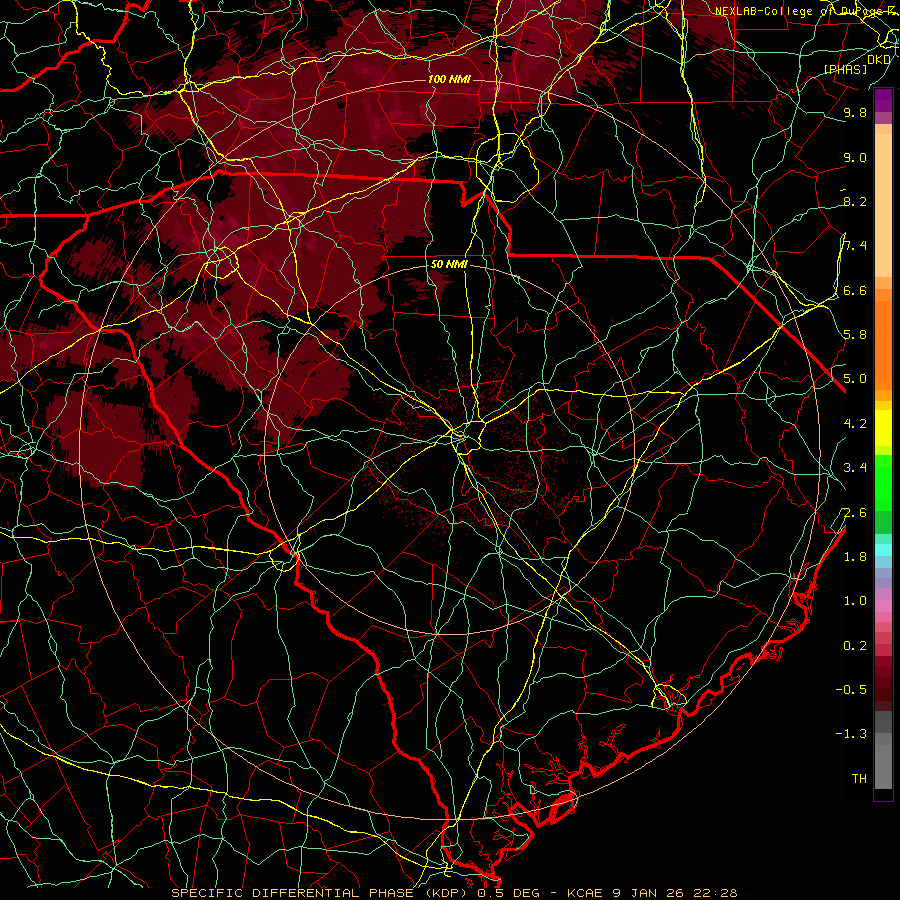Click the 1.8 legend value
900x900 pixels.
click(x=855, y=557)
